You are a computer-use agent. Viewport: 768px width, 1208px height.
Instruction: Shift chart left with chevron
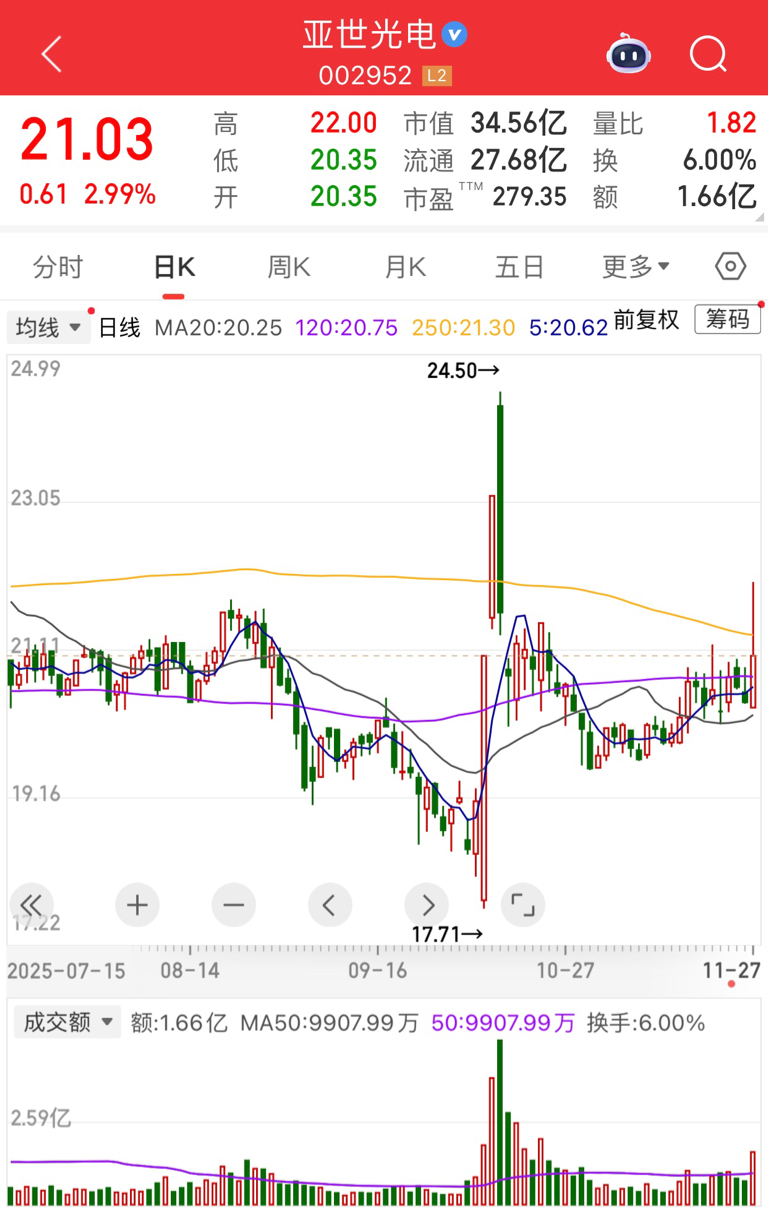pyautogui.click(x=330, y=906)
